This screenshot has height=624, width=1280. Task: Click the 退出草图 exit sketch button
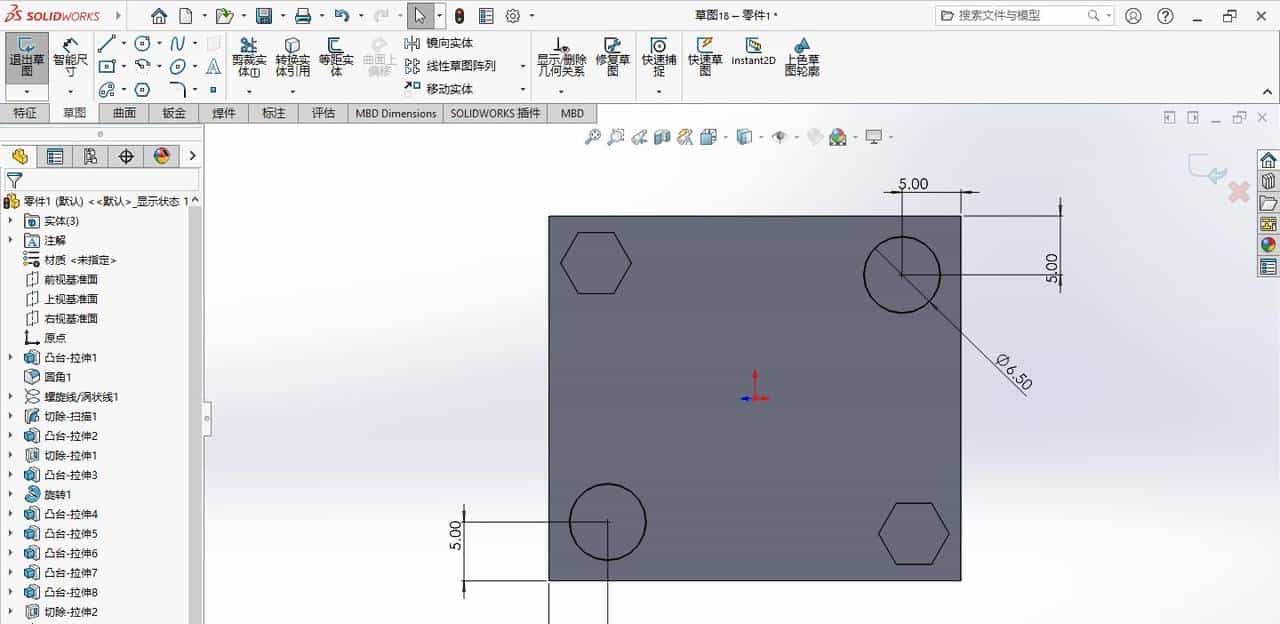tap(26, 56)
